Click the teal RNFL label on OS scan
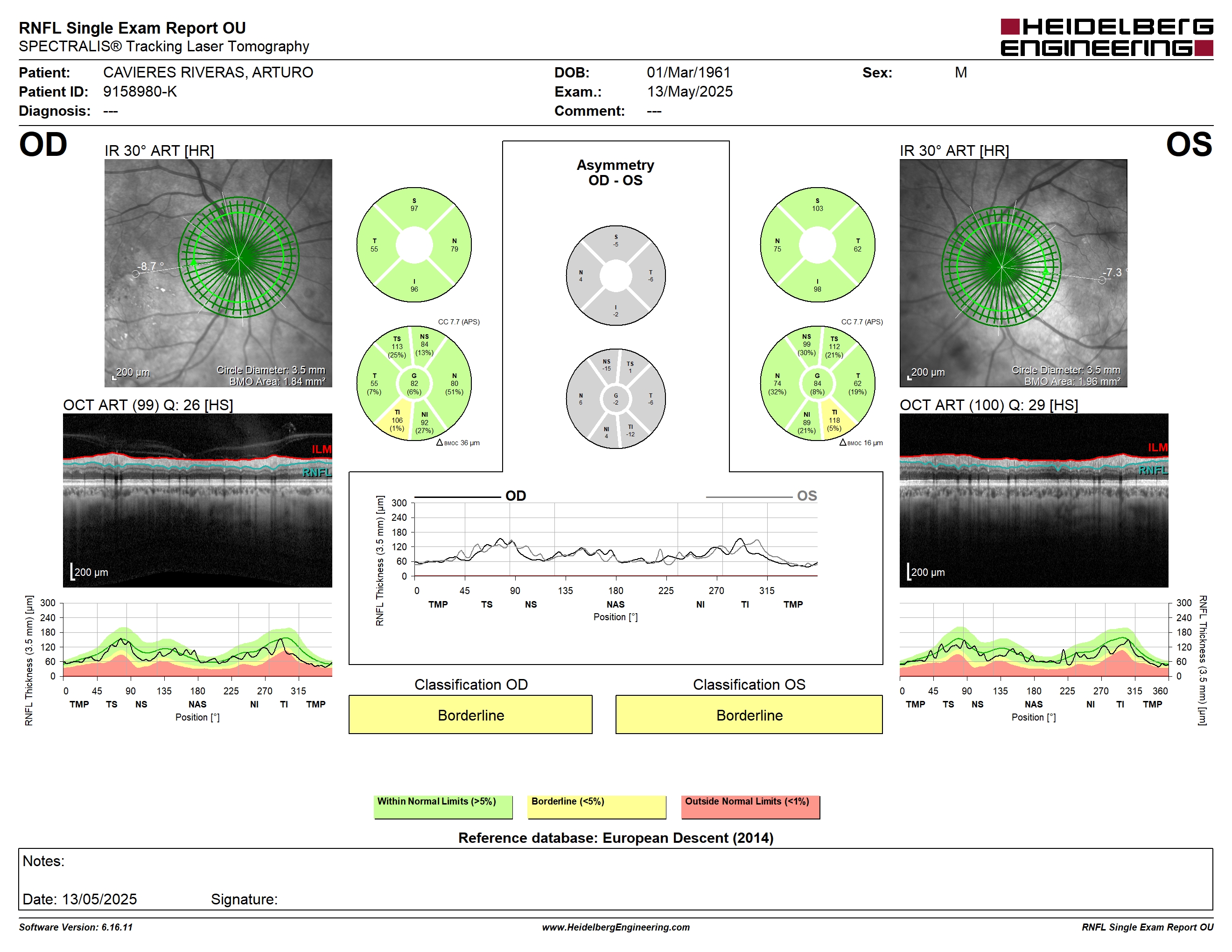The height and width of the screenshot is (952, 1232). pos(1153,470)
